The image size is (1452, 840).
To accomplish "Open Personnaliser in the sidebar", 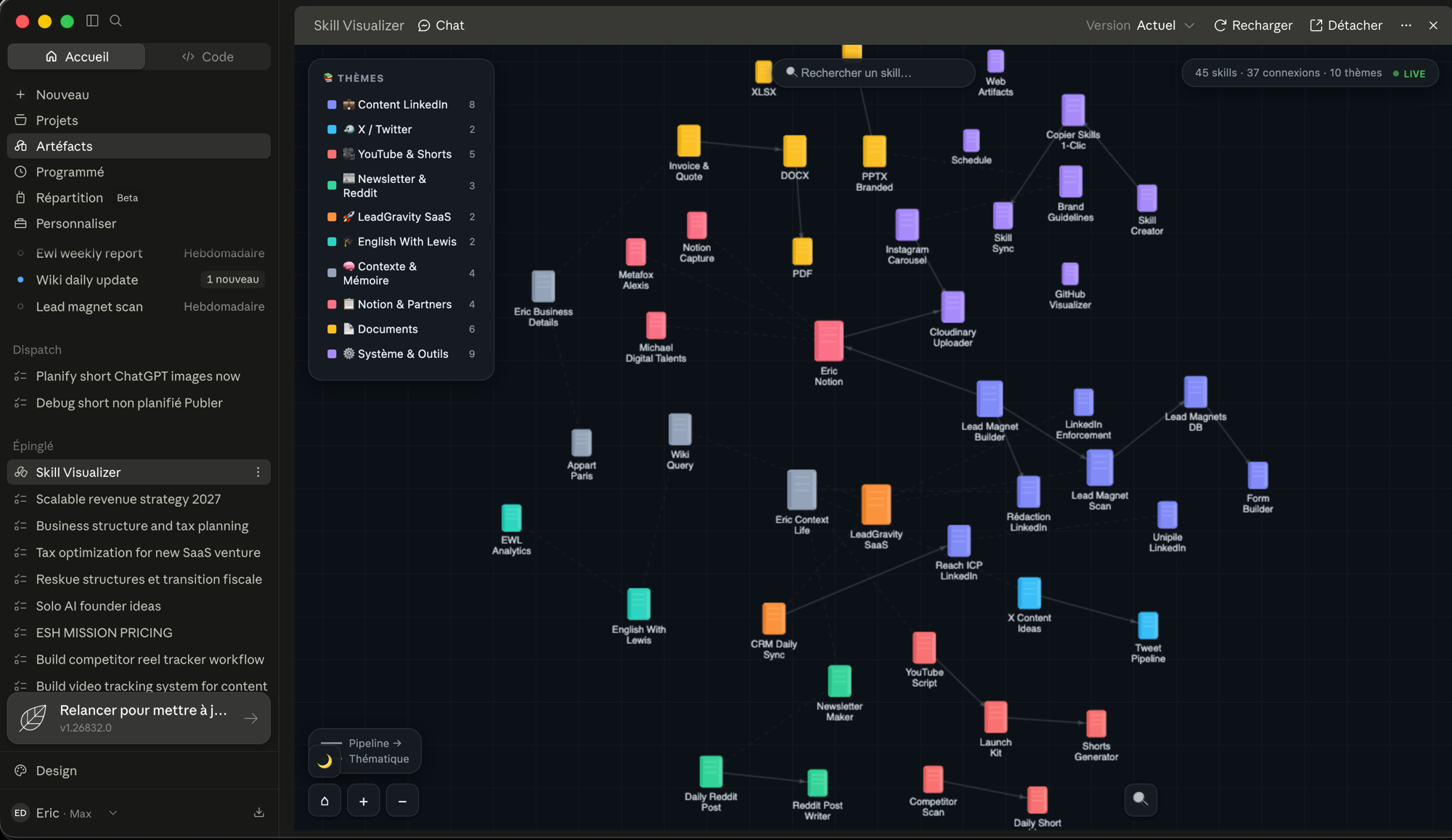I will point(138,224).
